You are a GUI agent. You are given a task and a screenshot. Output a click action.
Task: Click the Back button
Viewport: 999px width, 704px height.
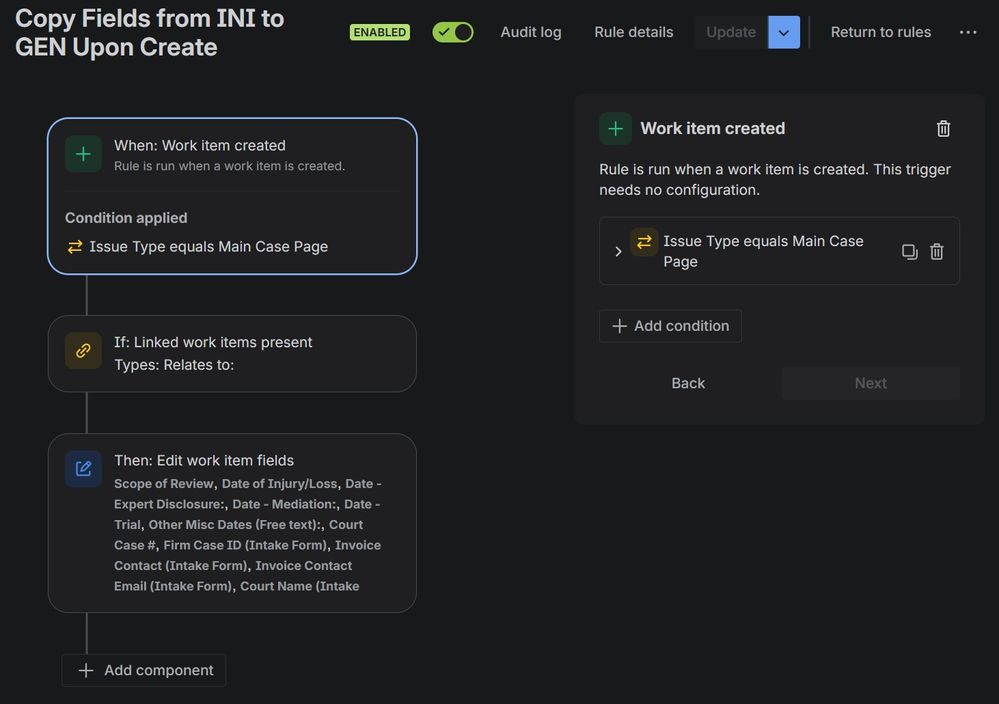point(688,383)
